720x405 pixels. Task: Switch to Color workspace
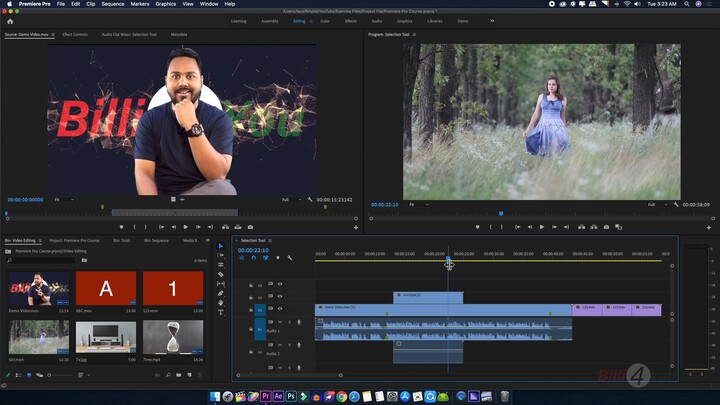coord(325,21)
